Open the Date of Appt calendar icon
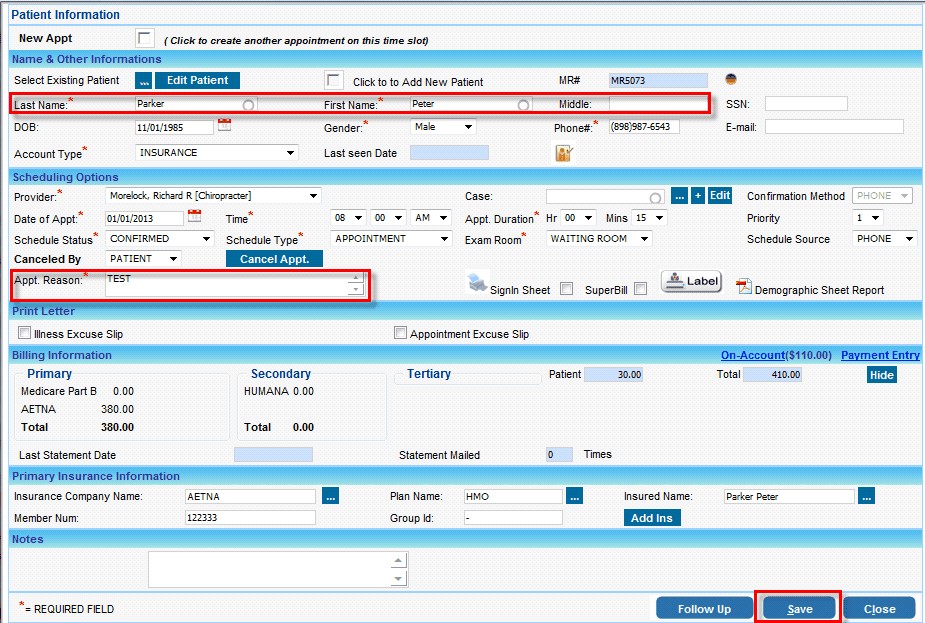Viewport: 925px width, 623px height. point(194,217)
